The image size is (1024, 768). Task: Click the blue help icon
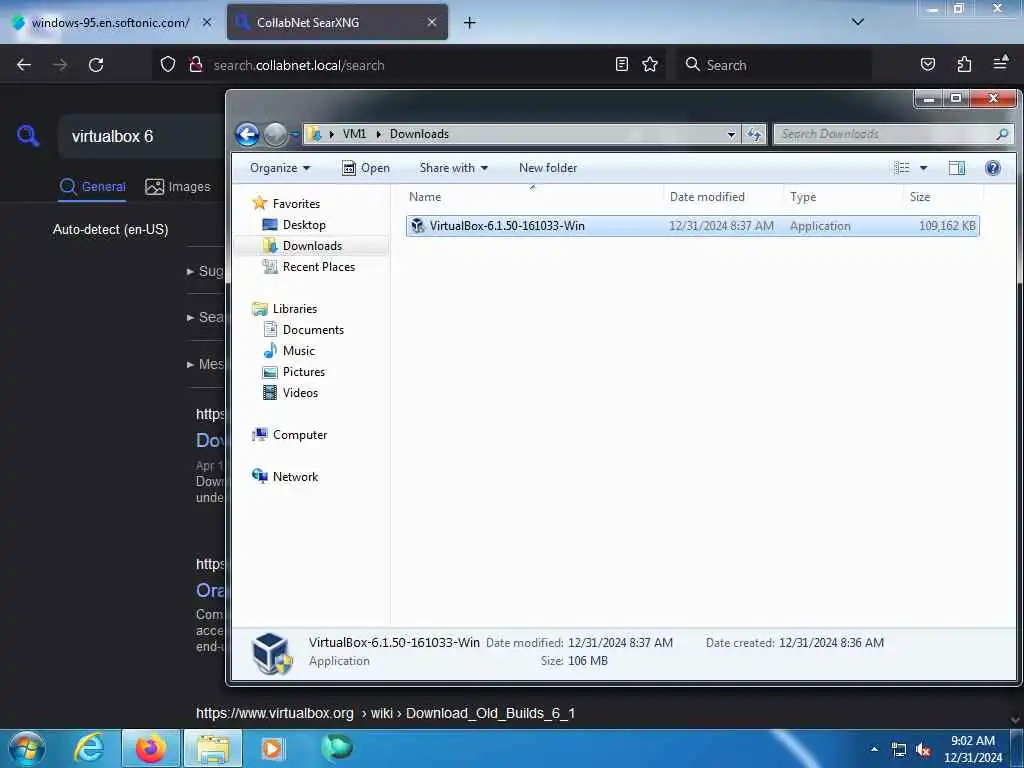pyautogui.click(x=993, y=168)
